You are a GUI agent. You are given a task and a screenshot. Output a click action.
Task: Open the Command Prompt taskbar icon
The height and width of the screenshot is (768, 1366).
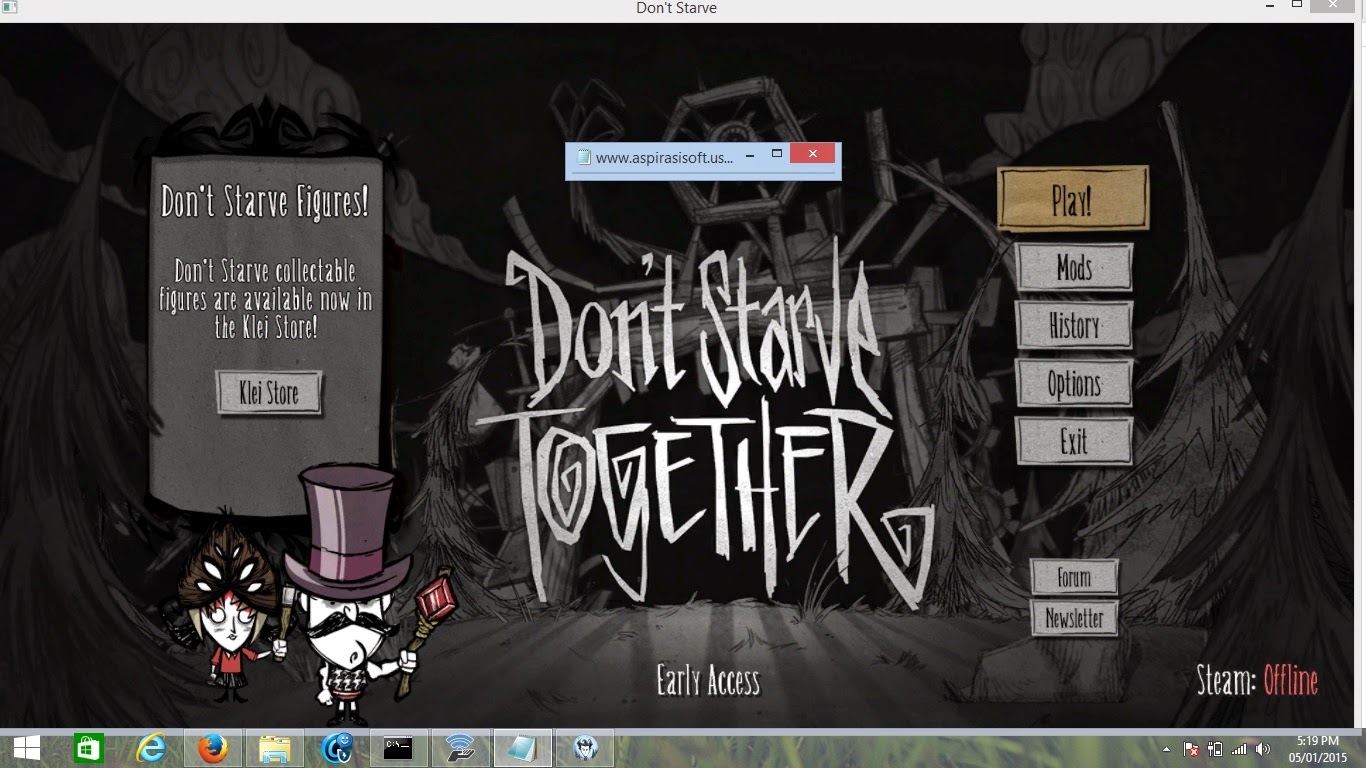397,748
